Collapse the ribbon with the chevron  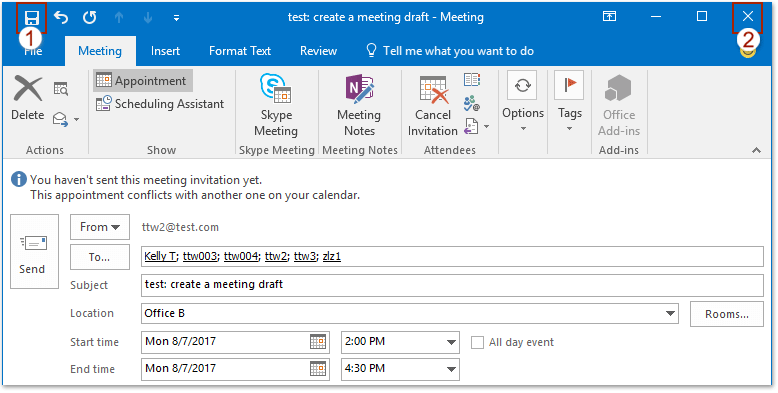pos(756,150)
